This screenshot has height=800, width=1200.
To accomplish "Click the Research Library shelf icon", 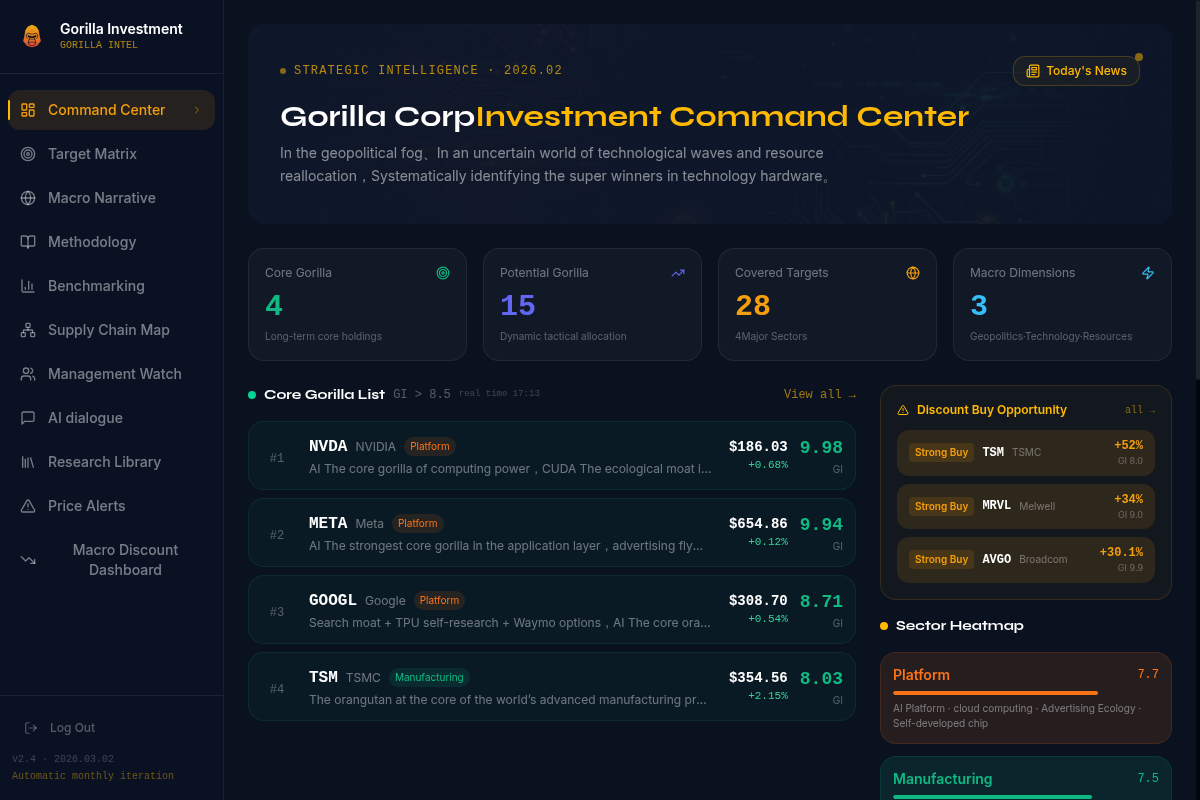I will click(28, 462).
